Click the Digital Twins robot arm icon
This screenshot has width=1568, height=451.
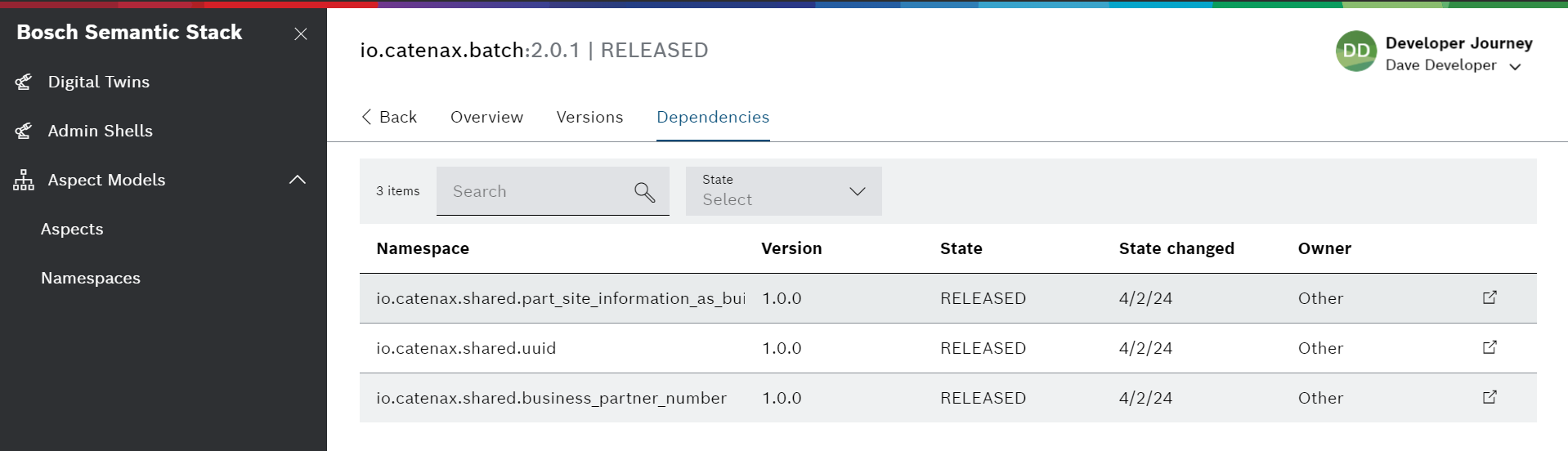click(x=24, y=82)
